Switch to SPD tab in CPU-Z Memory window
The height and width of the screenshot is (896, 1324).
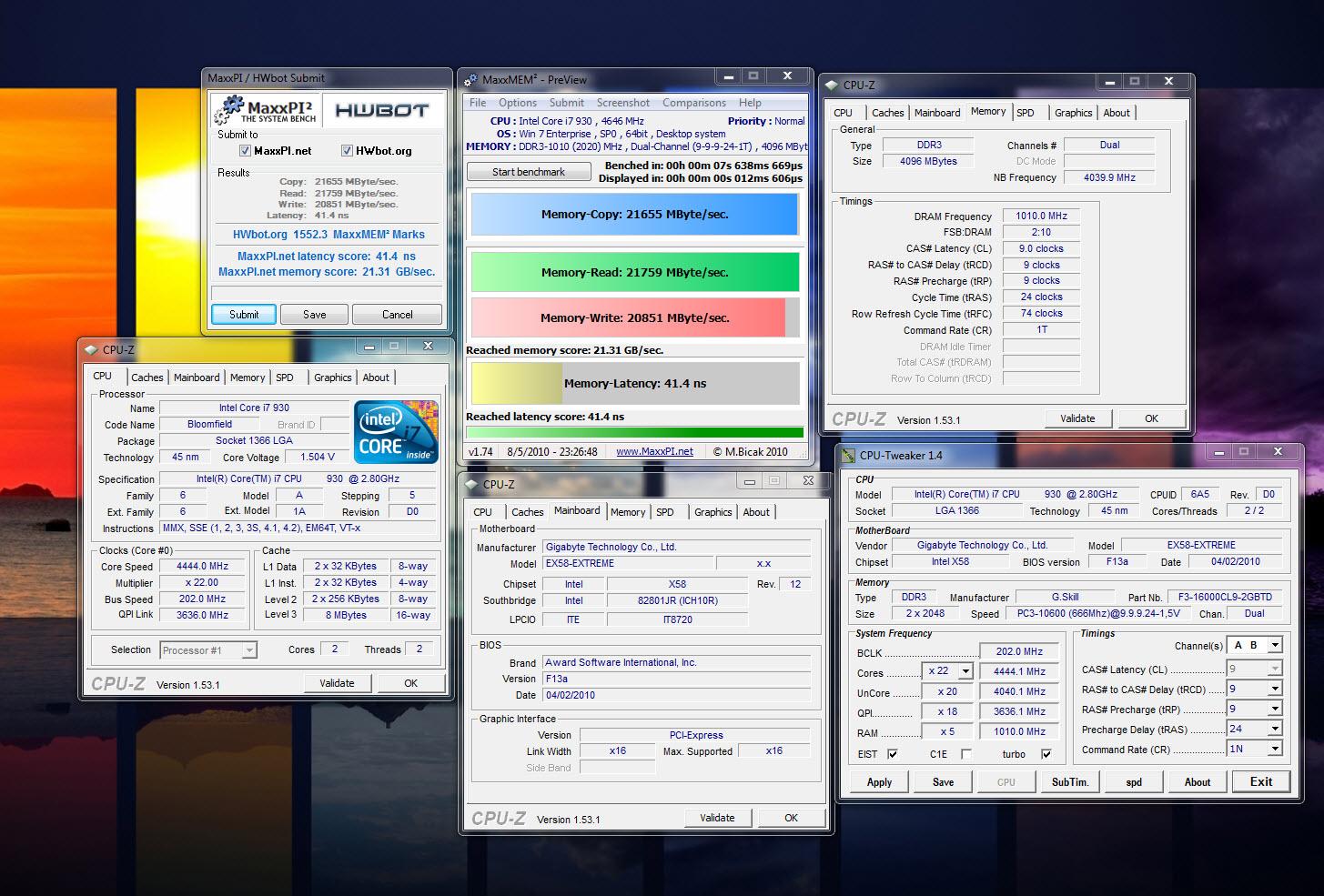click(1026, 113)
